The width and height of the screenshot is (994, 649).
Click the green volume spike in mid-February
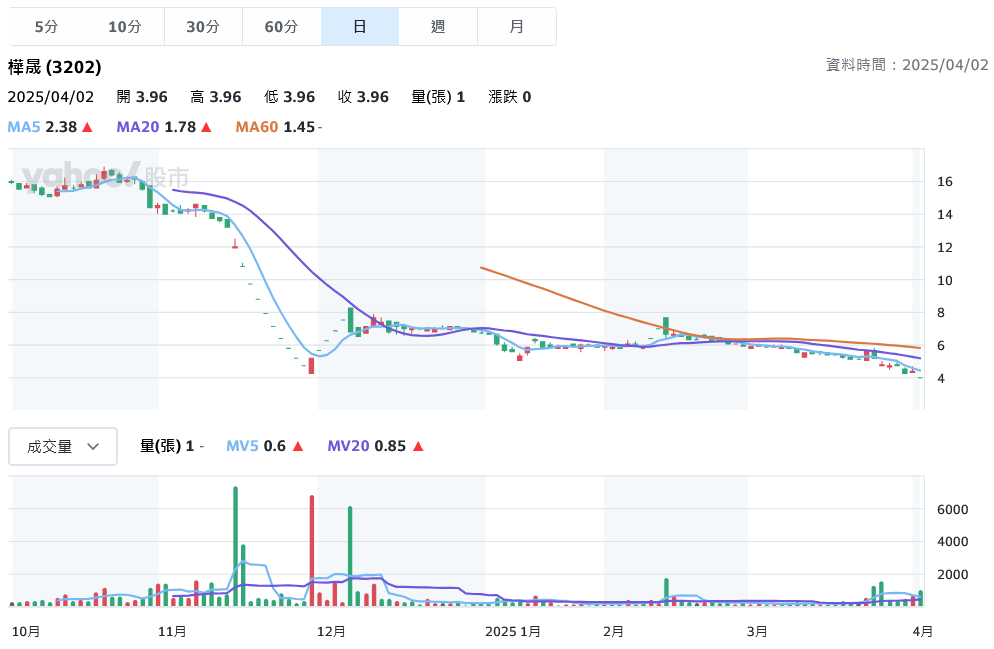pos(666,592)
